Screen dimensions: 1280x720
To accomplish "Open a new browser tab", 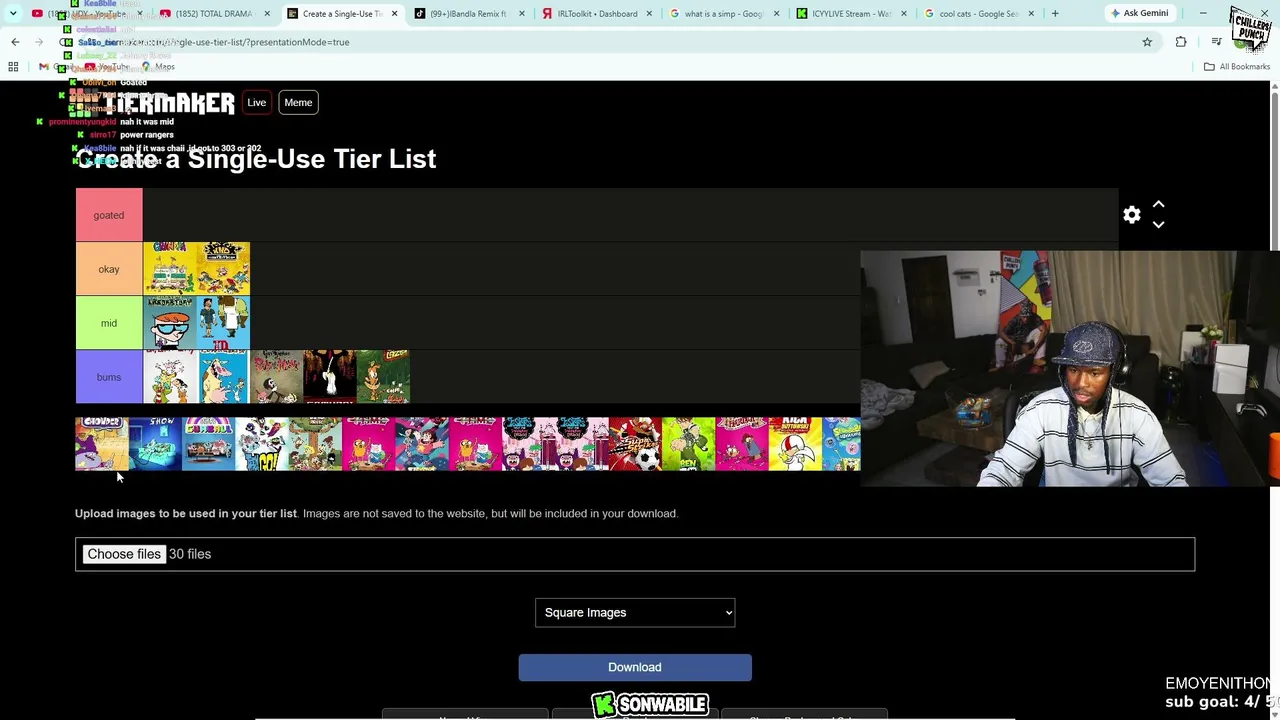I will (x=1054, y=14).
